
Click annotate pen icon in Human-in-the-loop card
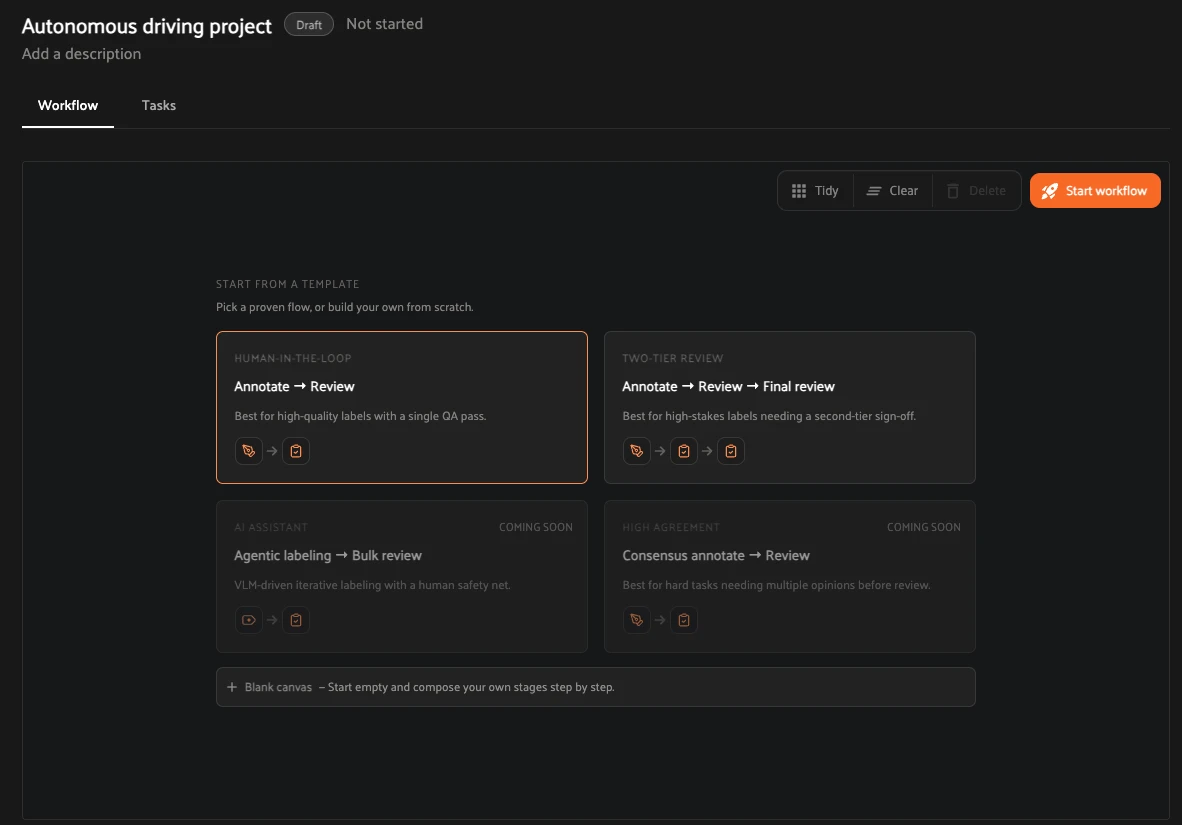coord(249,451)
